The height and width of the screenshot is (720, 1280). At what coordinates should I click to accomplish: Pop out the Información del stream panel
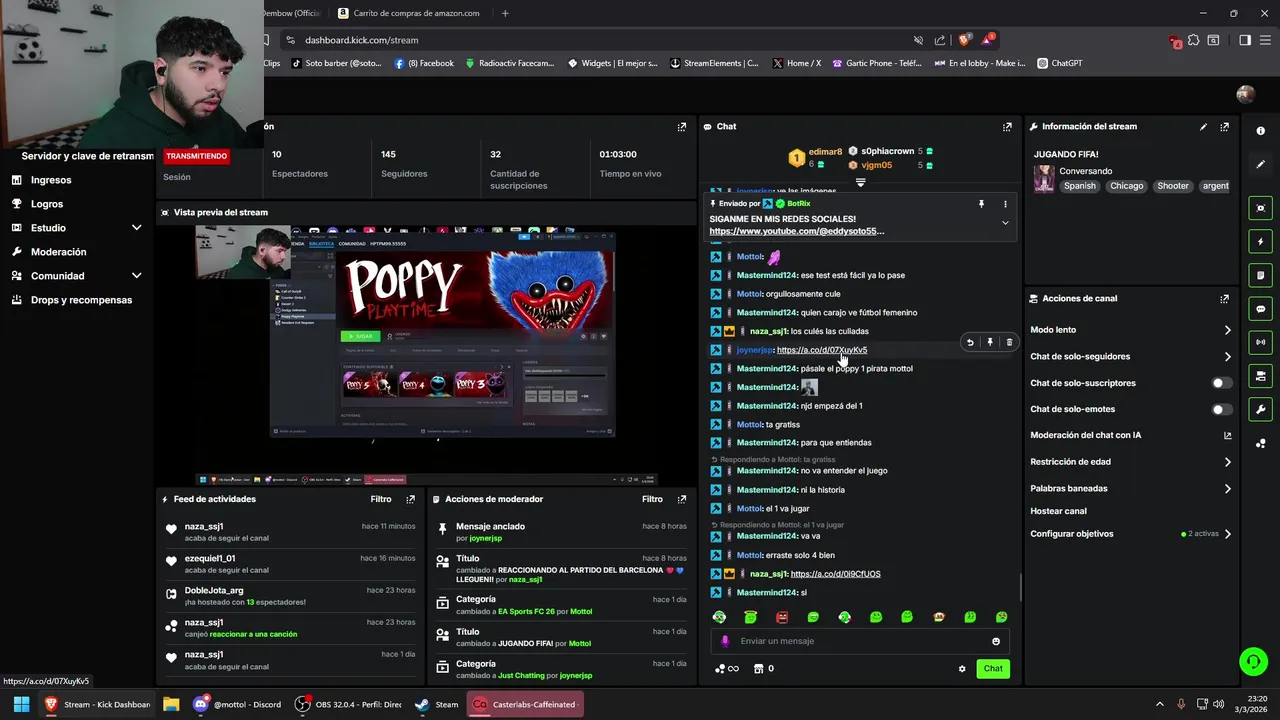coord(1224,127)
